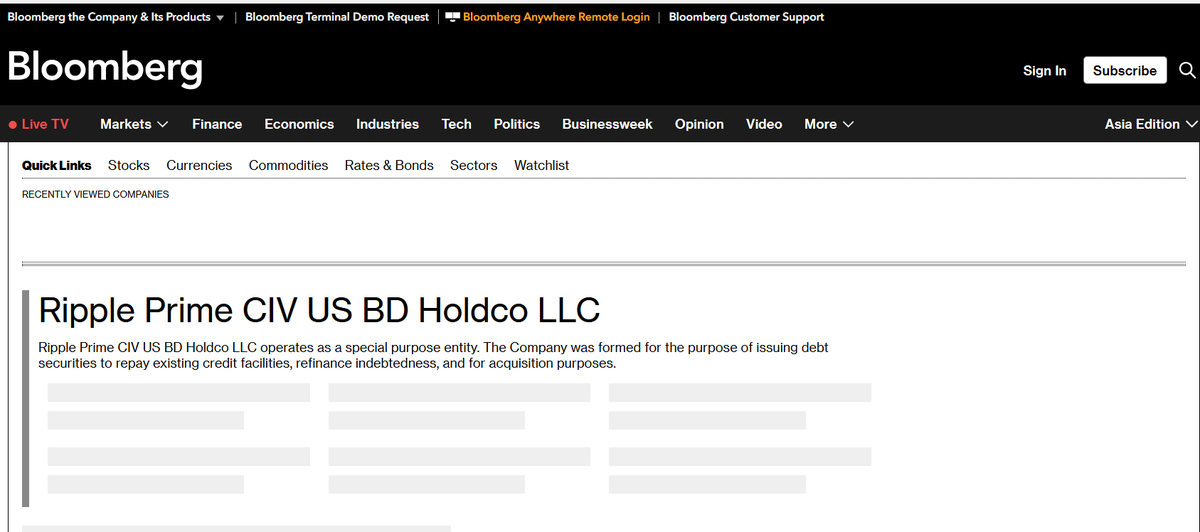Select Stocks quick link

click(129, 165)
